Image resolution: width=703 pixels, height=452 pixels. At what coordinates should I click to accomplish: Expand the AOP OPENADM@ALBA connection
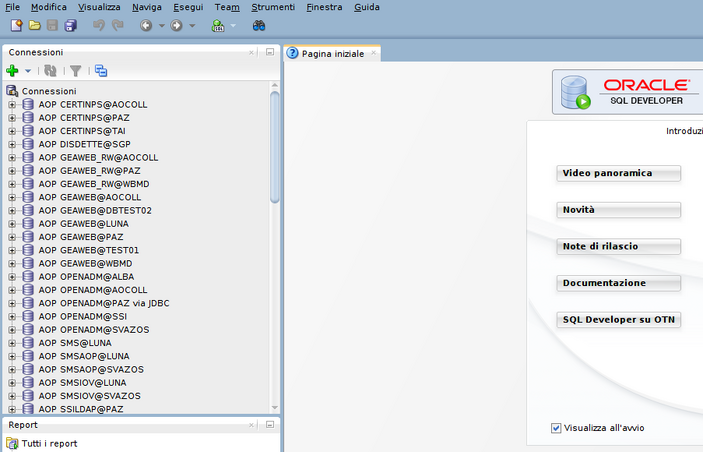pyautogui.click(x=12, y=277)
